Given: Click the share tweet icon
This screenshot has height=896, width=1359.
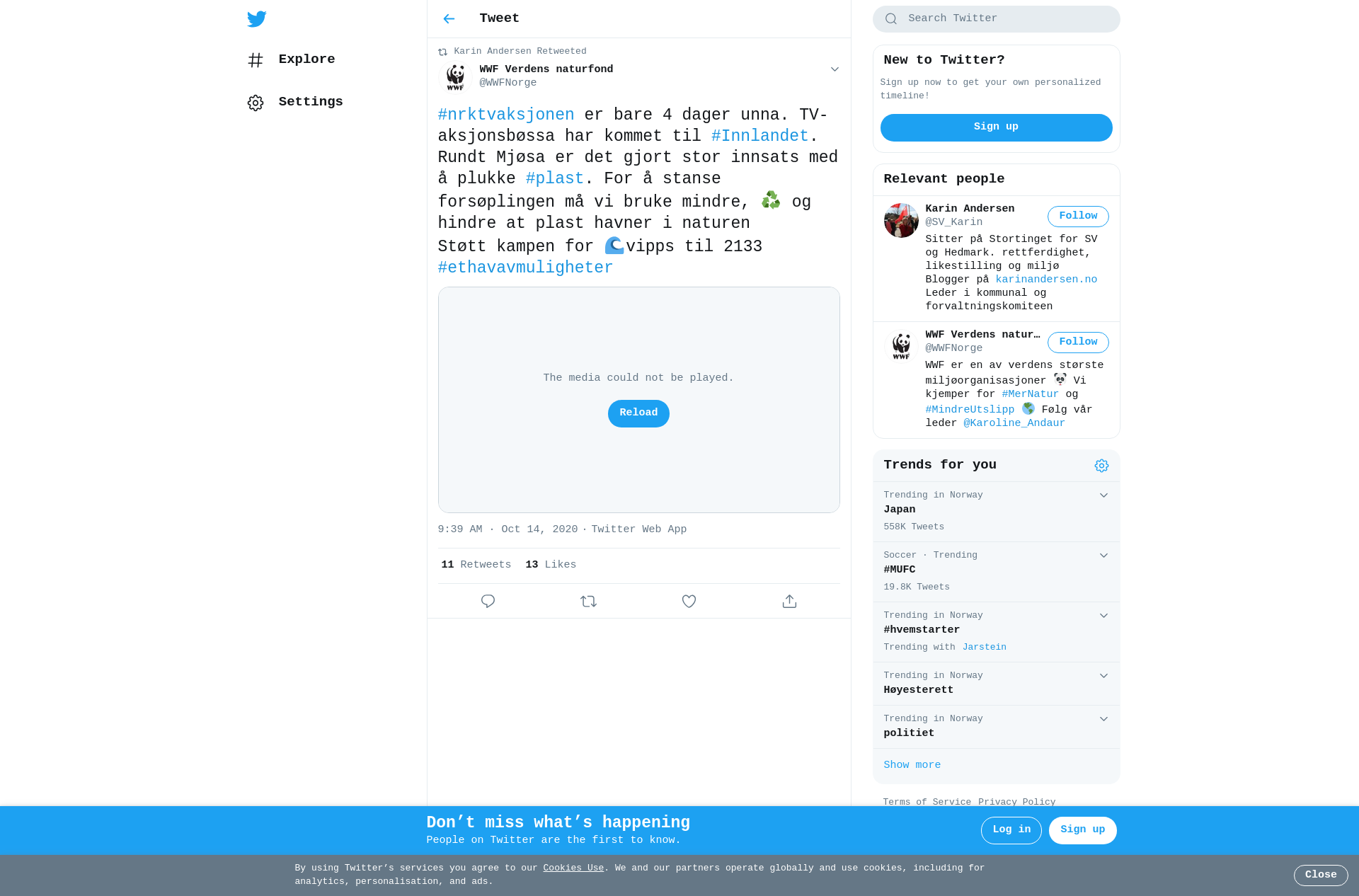Looking at the screenshot, I should [x=789, y=601].
